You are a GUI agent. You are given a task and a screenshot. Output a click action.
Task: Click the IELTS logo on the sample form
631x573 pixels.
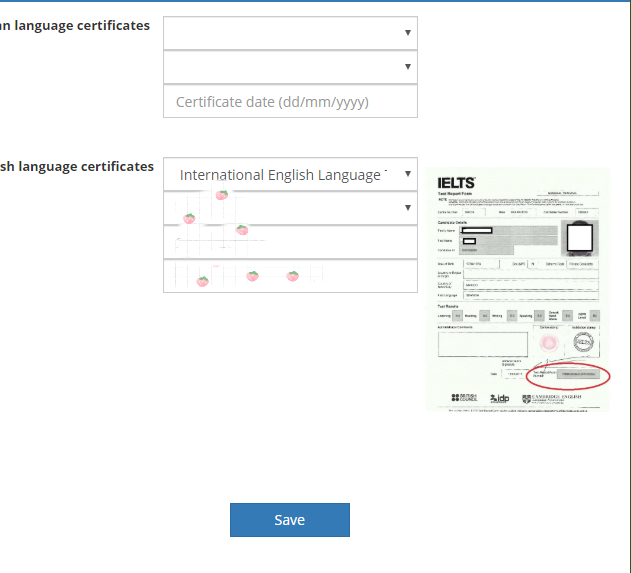[x=456, y=183]
